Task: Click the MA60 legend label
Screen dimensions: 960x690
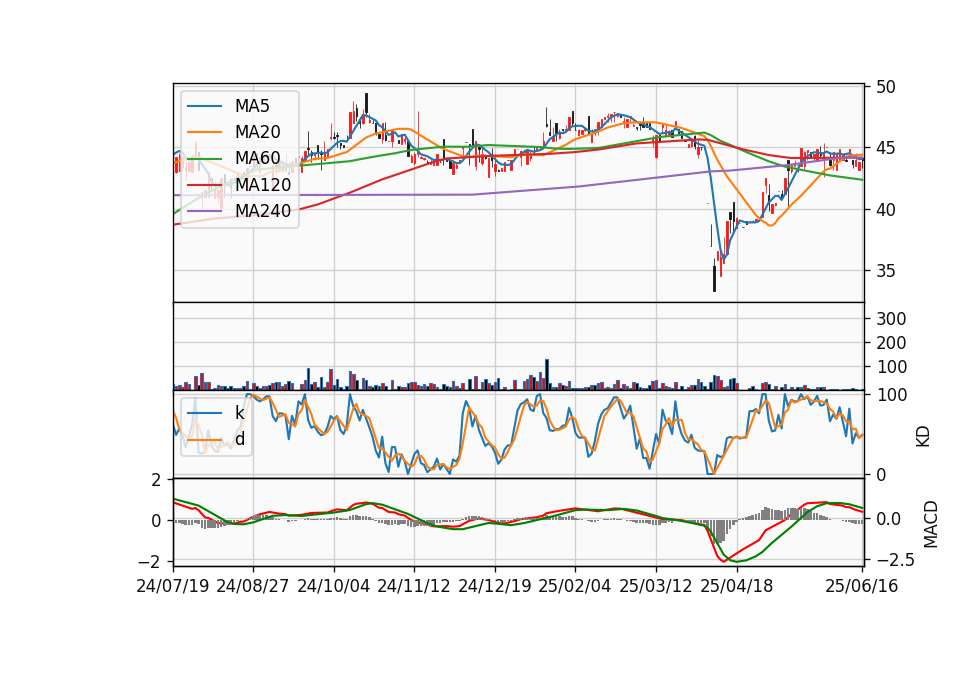Action: click(x=257, y=158)
